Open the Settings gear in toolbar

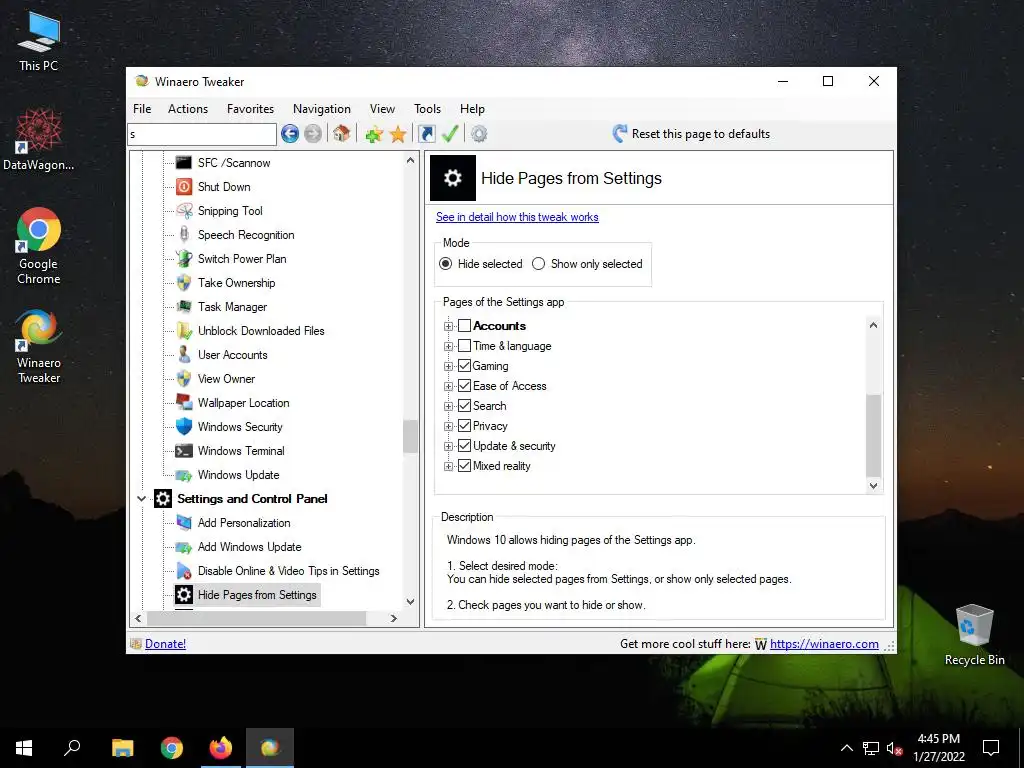tap(479, 134)
